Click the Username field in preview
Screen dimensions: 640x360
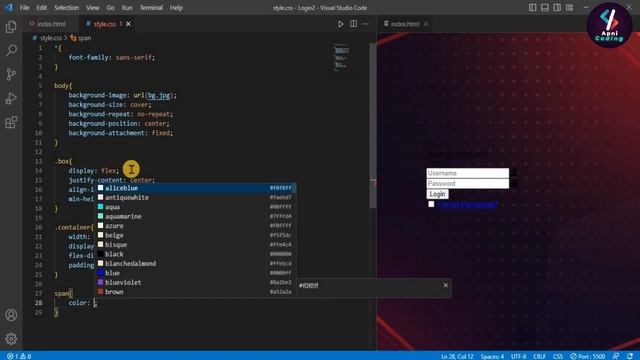click(x=468, y=173)
